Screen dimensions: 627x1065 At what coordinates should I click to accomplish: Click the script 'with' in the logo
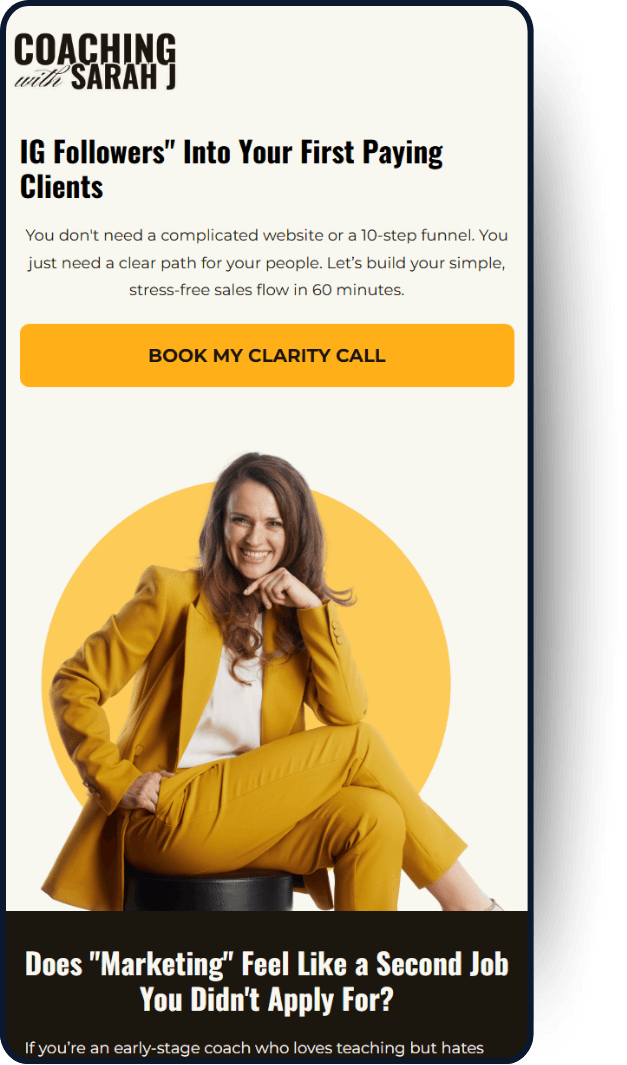pos(39,80)
